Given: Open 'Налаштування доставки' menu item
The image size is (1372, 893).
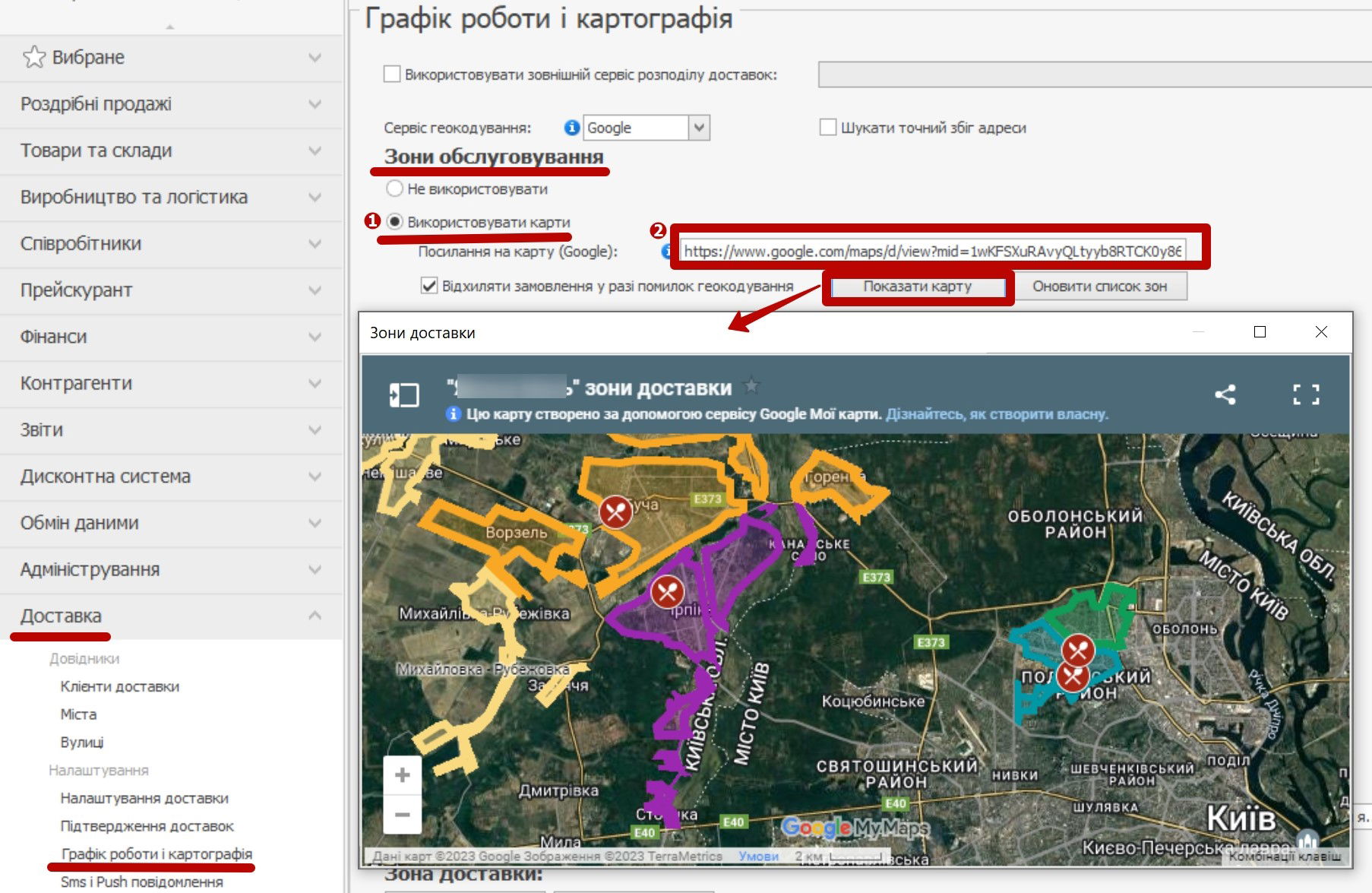Looking at the screenshot, I should [144, 798].
